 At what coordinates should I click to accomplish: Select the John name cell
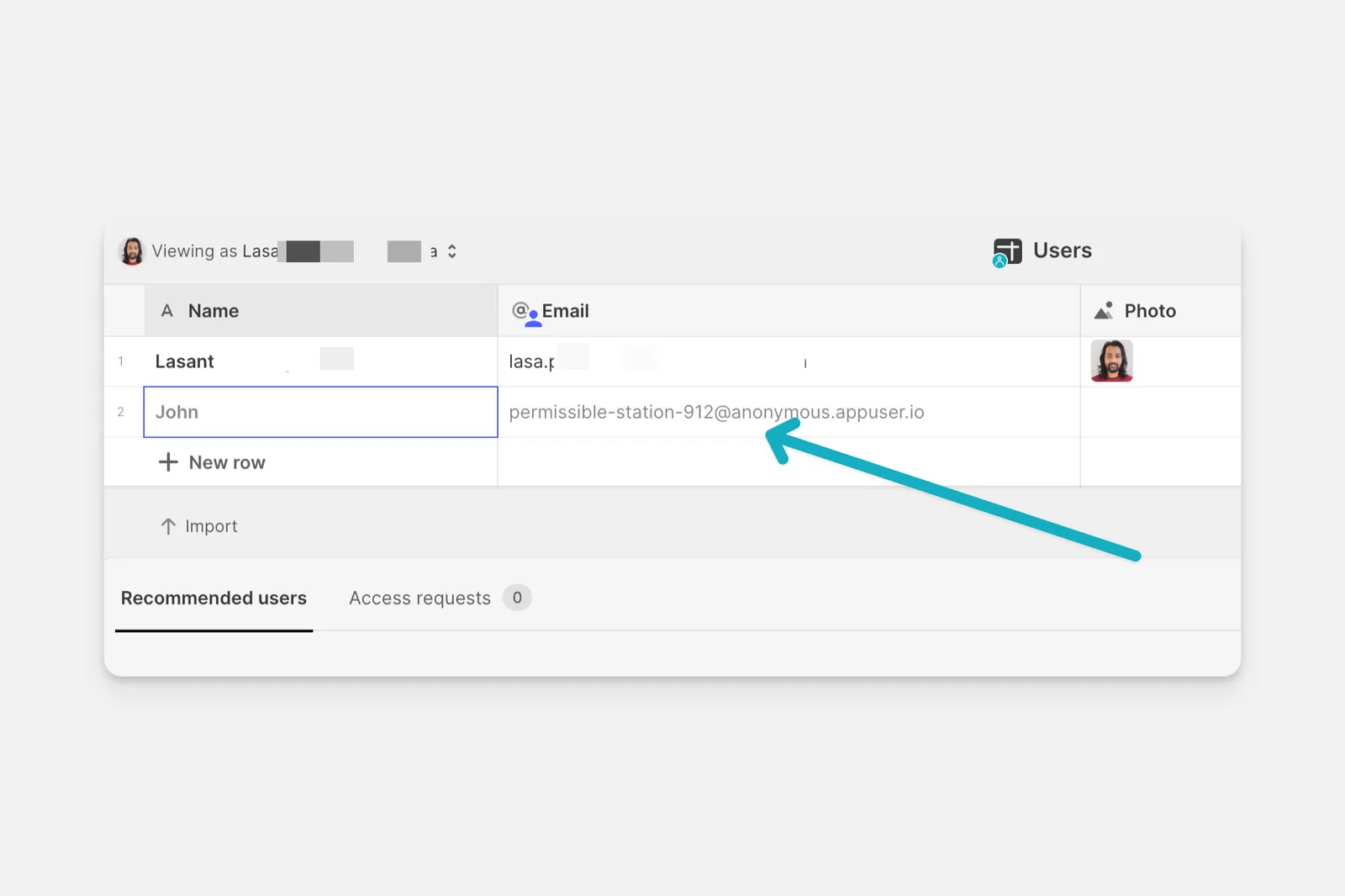point(320,412)
